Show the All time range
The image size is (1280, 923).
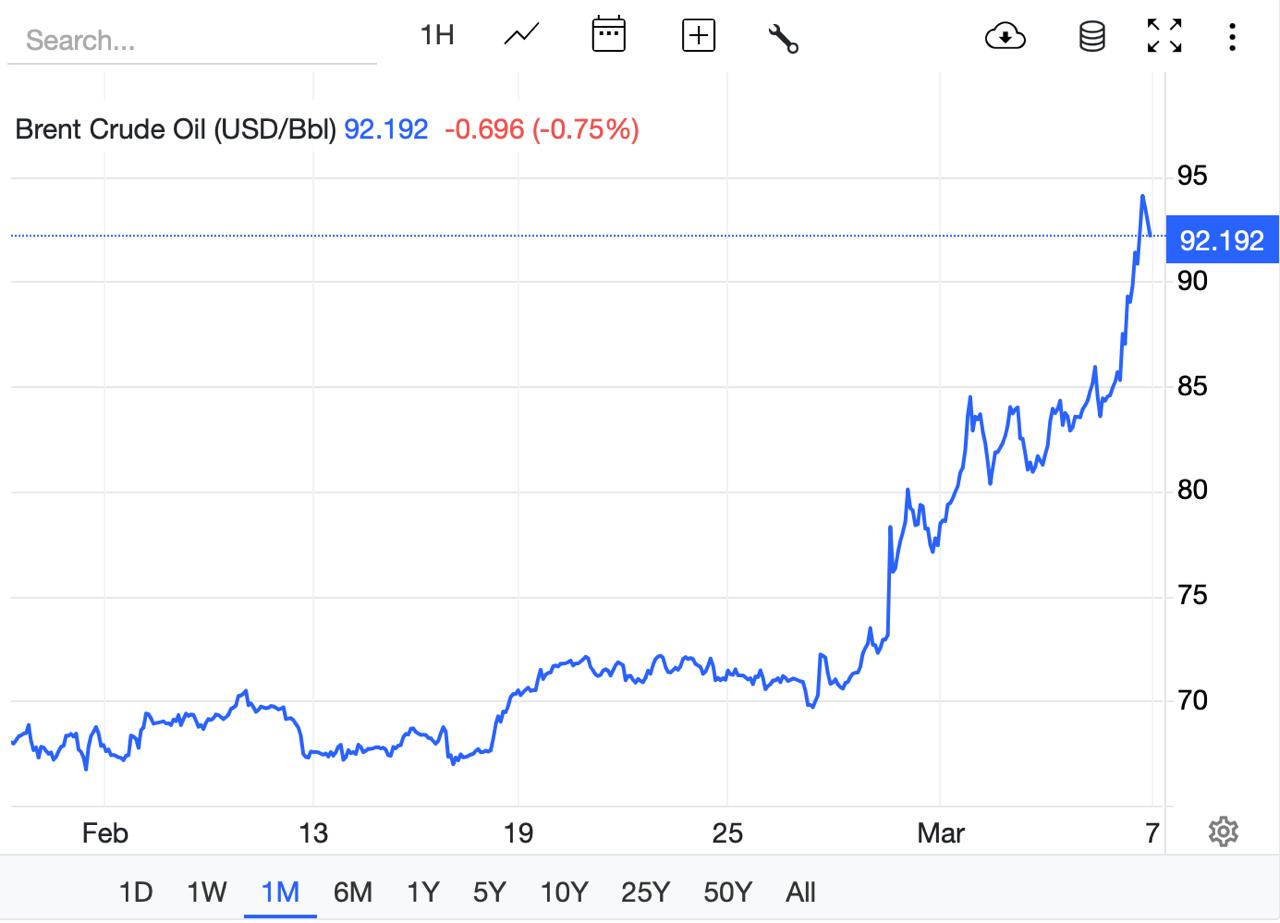801,891
